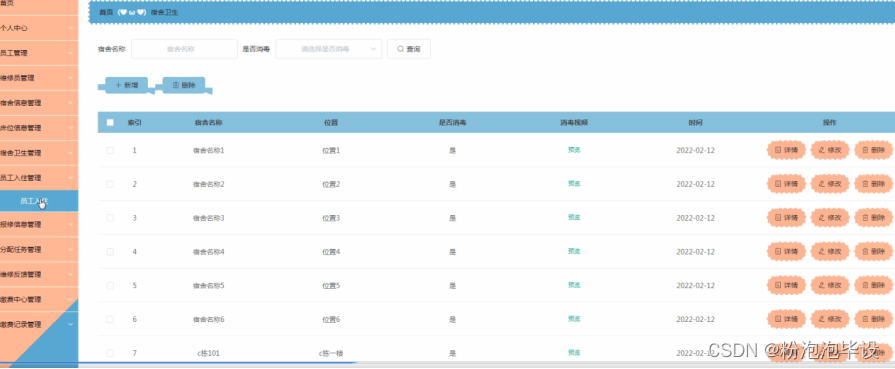Check the checkbox for row 2
895x369 pixels.
[x=110, y=184]
